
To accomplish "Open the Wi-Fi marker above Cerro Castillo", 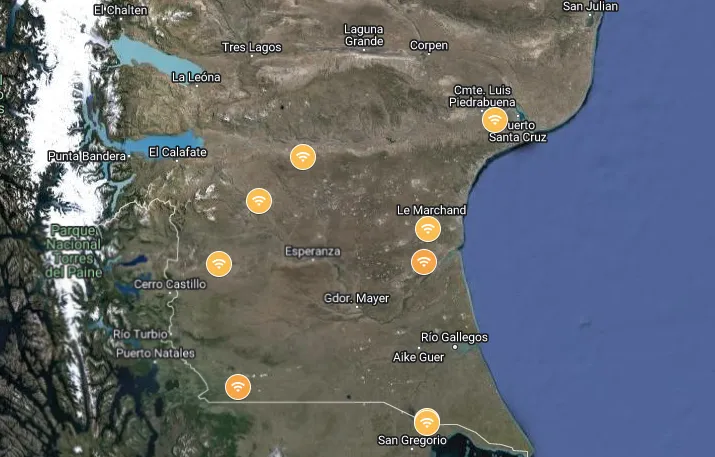I will 219,264.
